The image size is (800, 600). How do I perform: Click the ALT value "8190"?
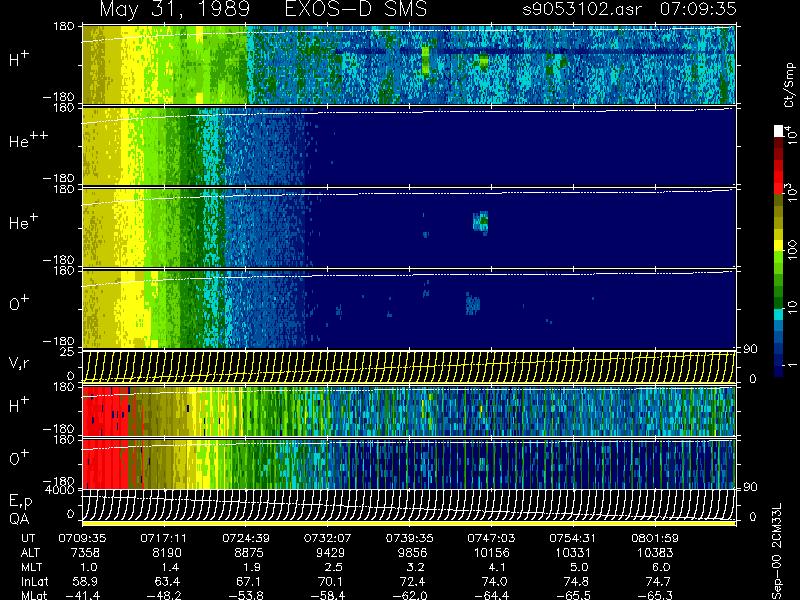tap(165, 553)
